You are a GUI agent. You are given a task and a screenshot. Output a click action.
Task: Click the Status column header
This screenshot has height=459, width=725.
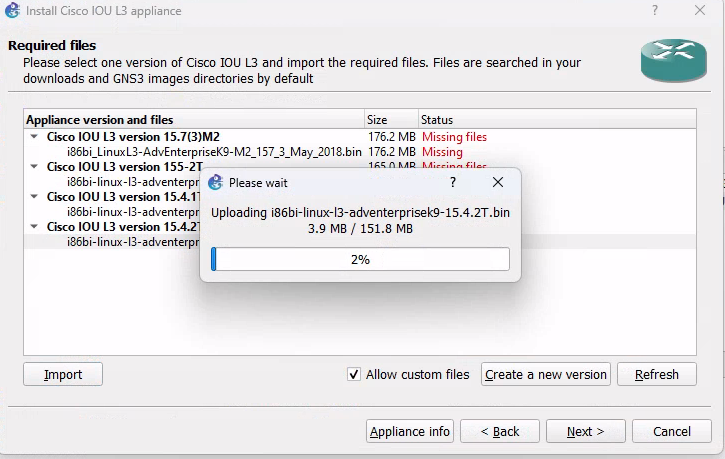point(555,120)
